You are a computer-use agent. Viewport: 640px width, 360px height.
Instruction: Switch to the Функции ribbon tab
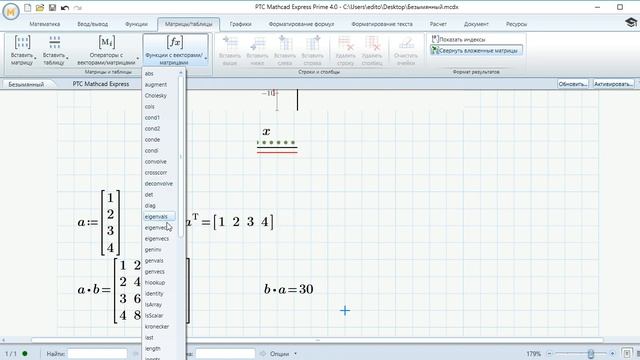pos(136,24)
